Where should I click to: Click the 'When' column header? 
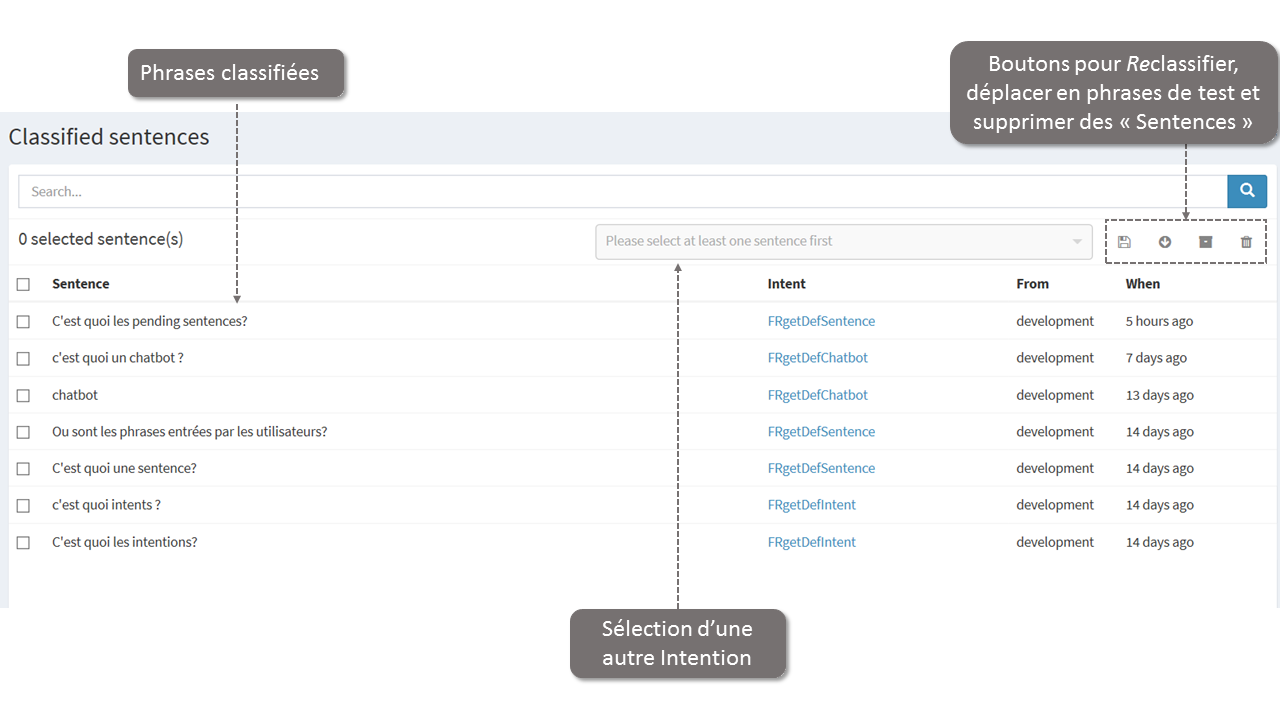click(x=1143, y=284)
